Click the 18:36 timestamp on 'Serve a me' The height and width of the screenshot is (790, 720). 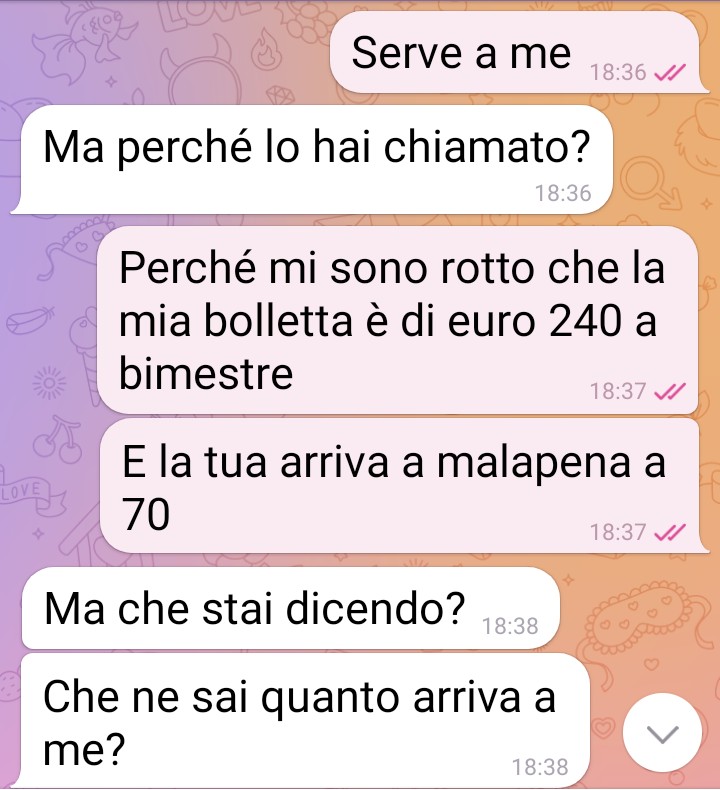(x=618, y=73)
